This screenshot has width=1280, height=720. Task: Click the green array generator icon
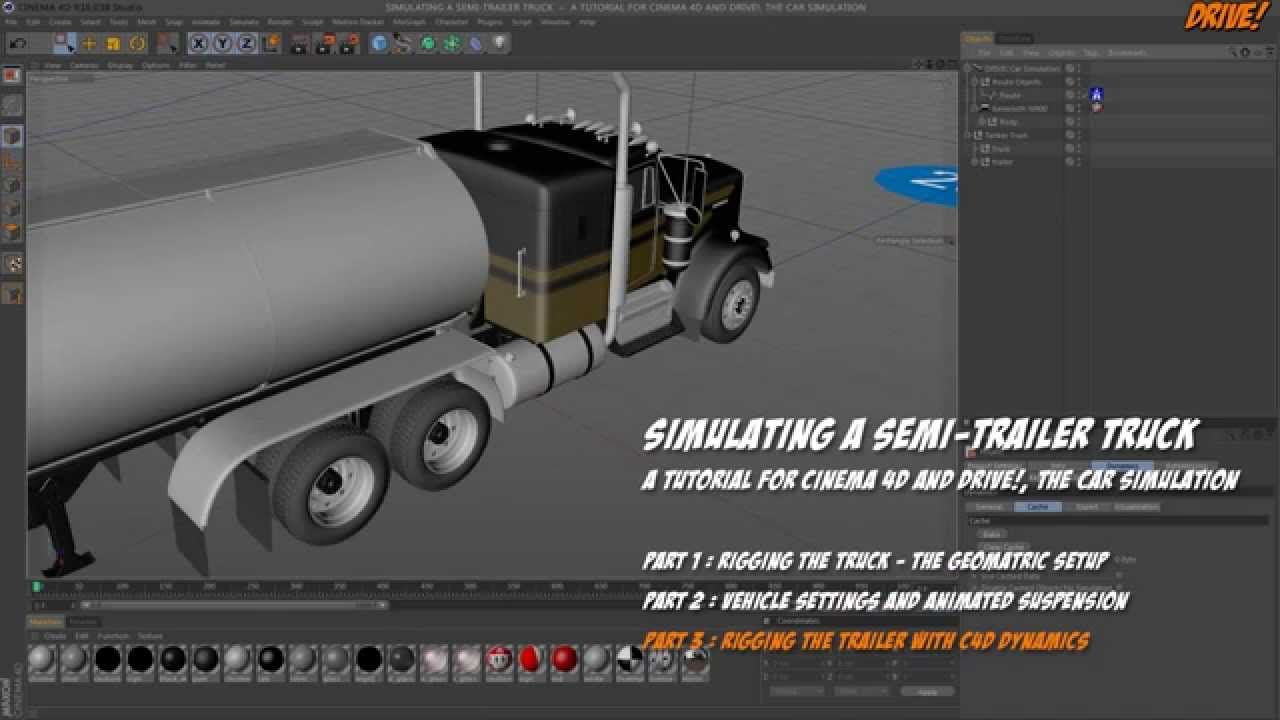coord(452,44)
